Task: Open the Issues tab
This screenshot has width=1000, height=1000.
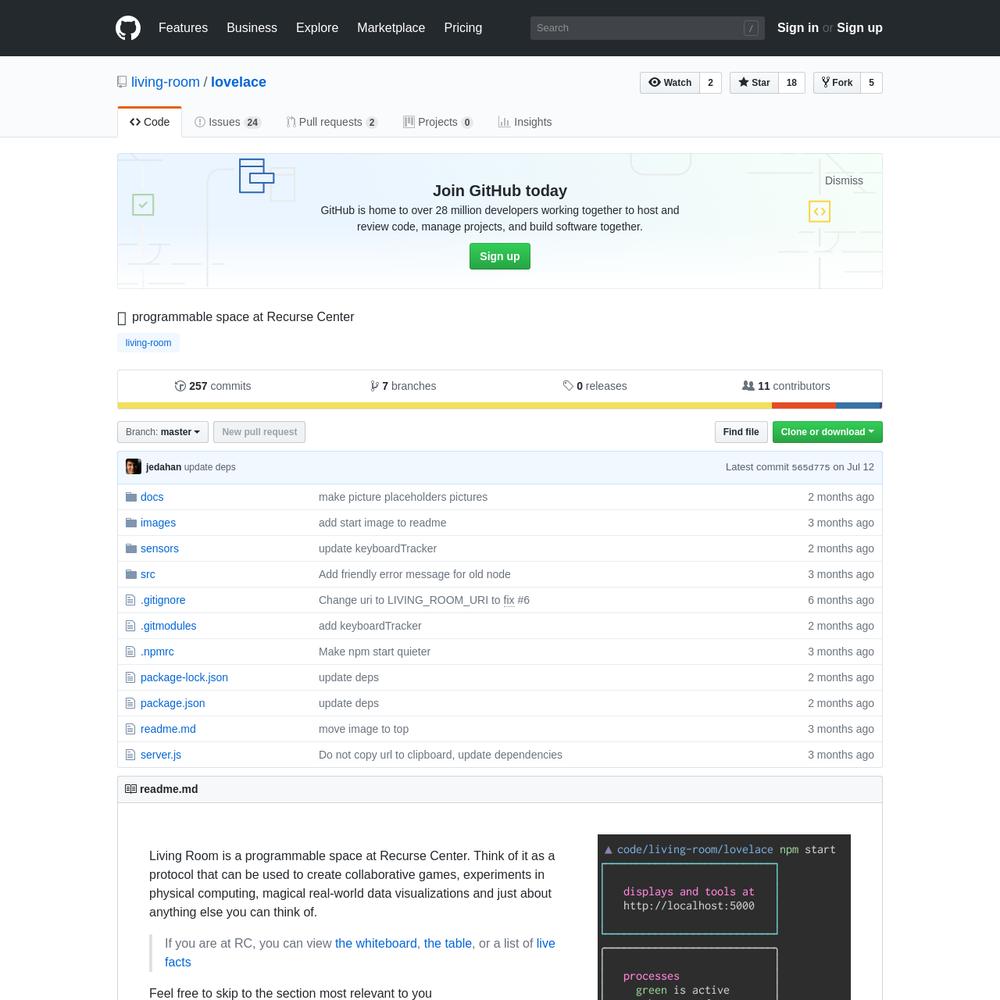Action: pyautogui.click(x=227, y=122)
